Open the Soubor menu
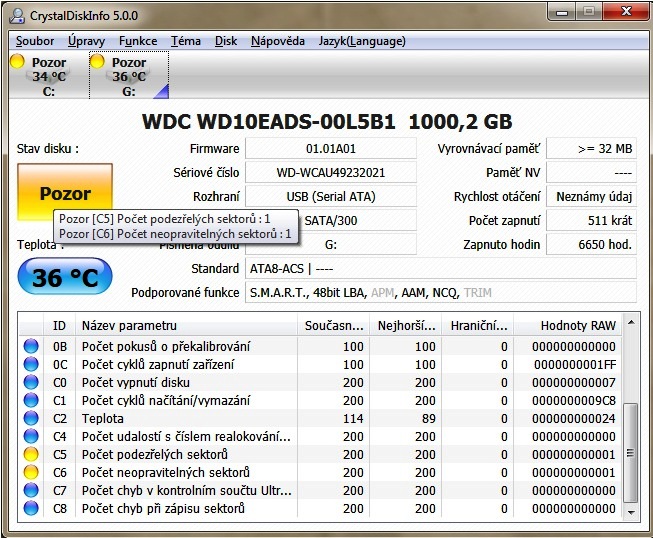Viewport: 653px width, 538px height. (x=35, y=41)
